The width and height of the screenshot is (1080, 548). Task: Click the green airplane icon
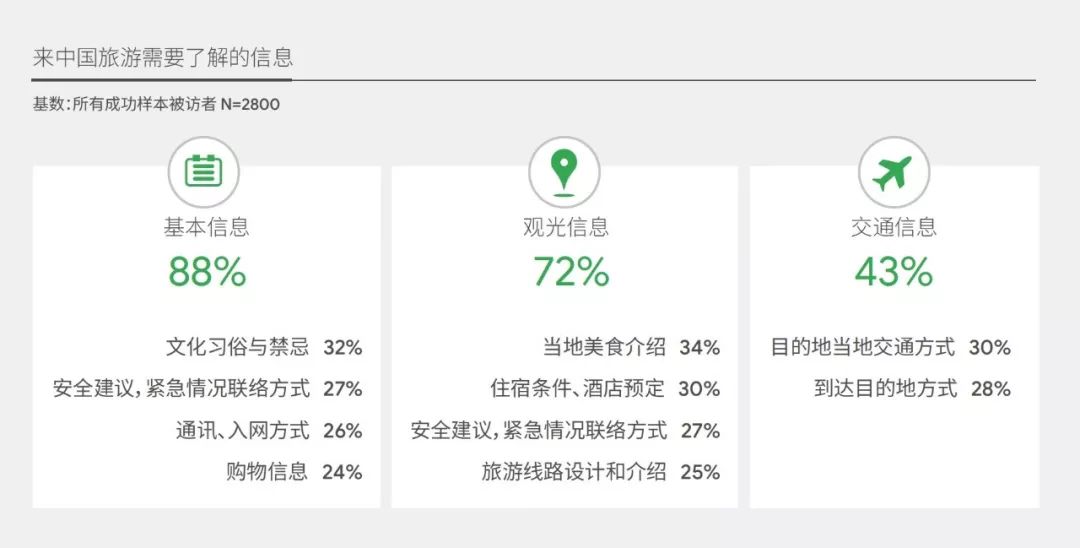[x=893, y=173]
